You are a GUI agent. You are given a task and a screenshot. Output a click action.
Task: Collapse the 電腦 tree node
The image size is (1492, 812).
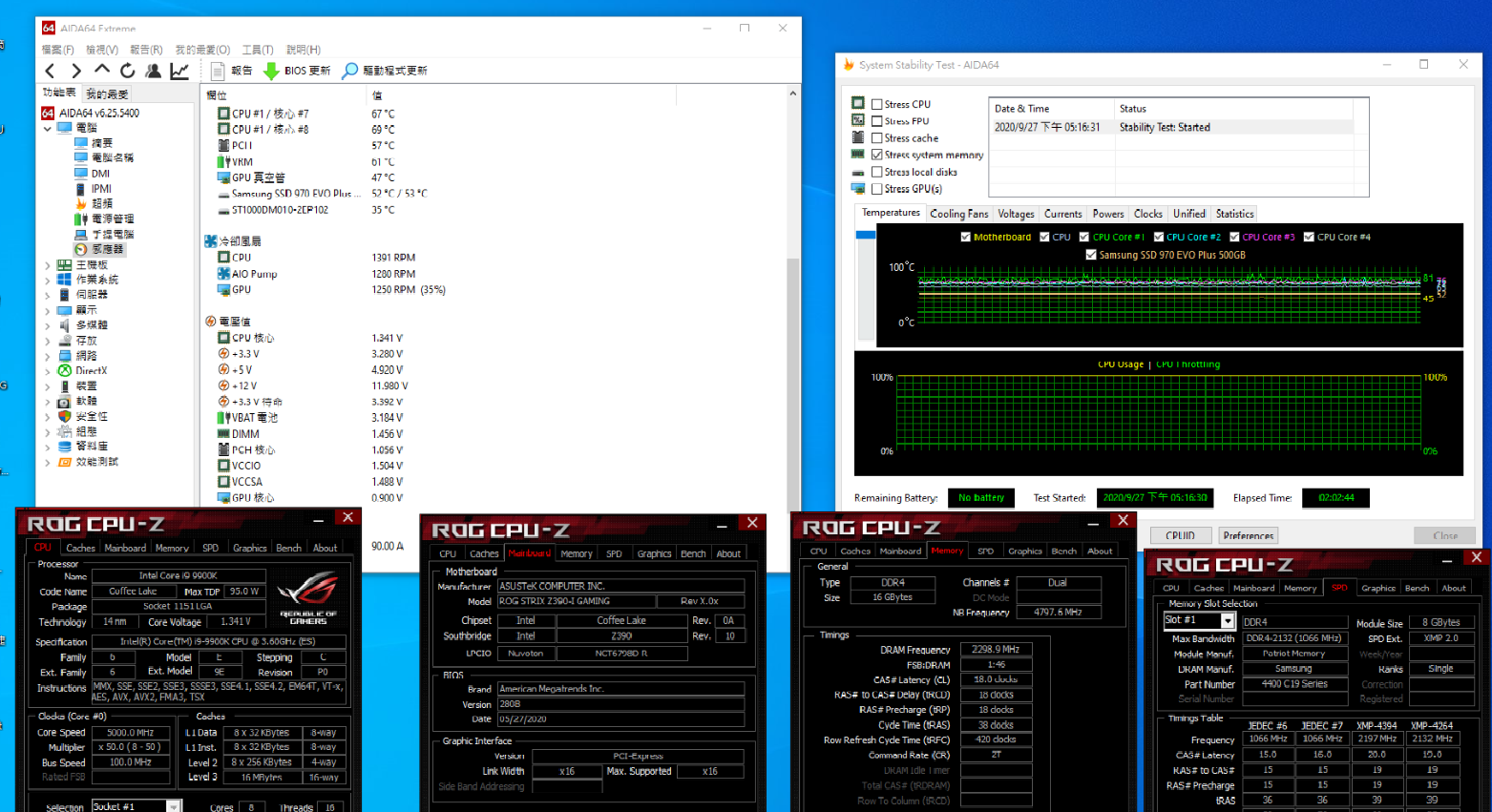pyautogui.click(x=48, y=128)
